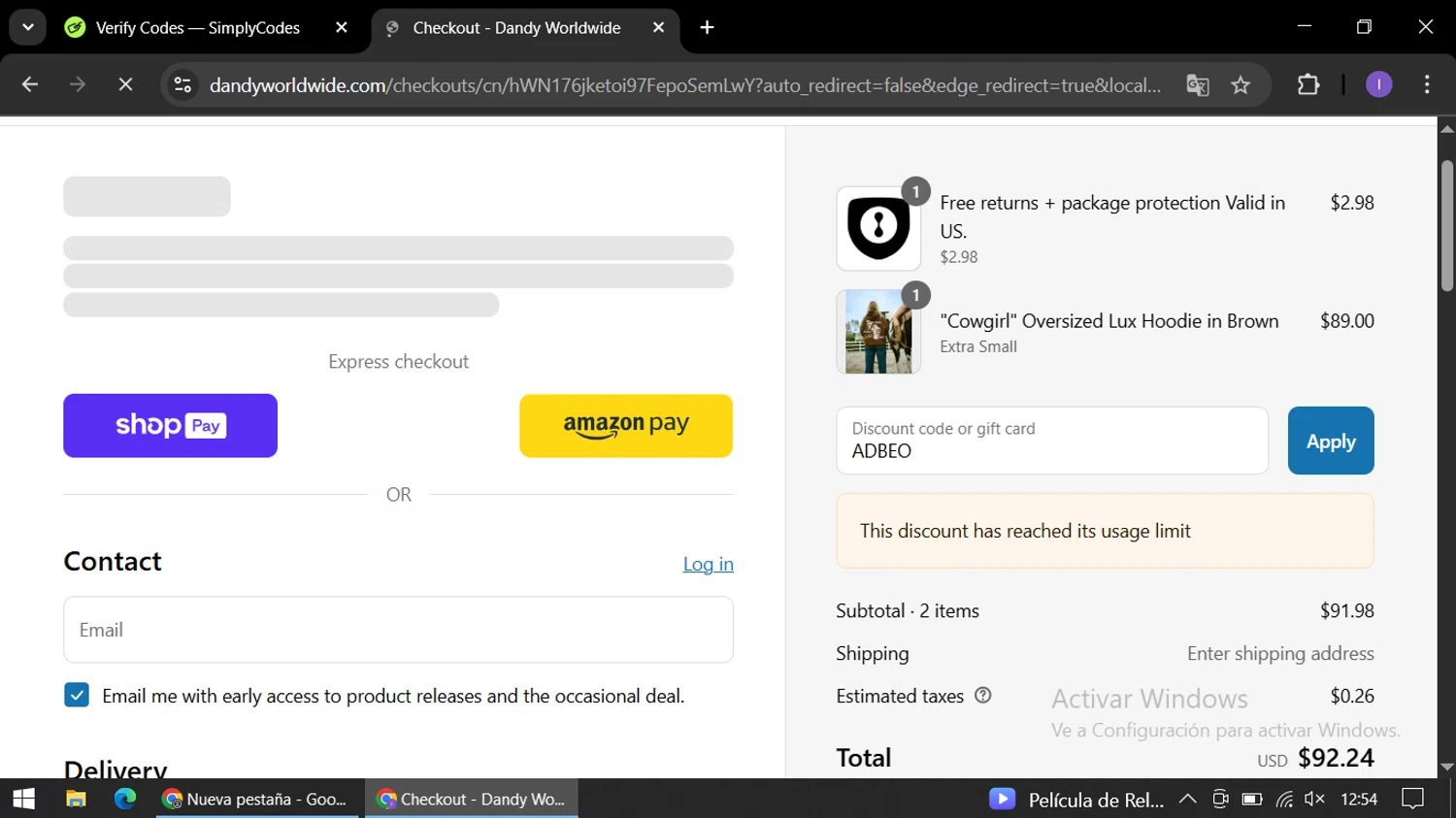Pay with Amazon Pay button
The image size is (1456, 818).
626,426
